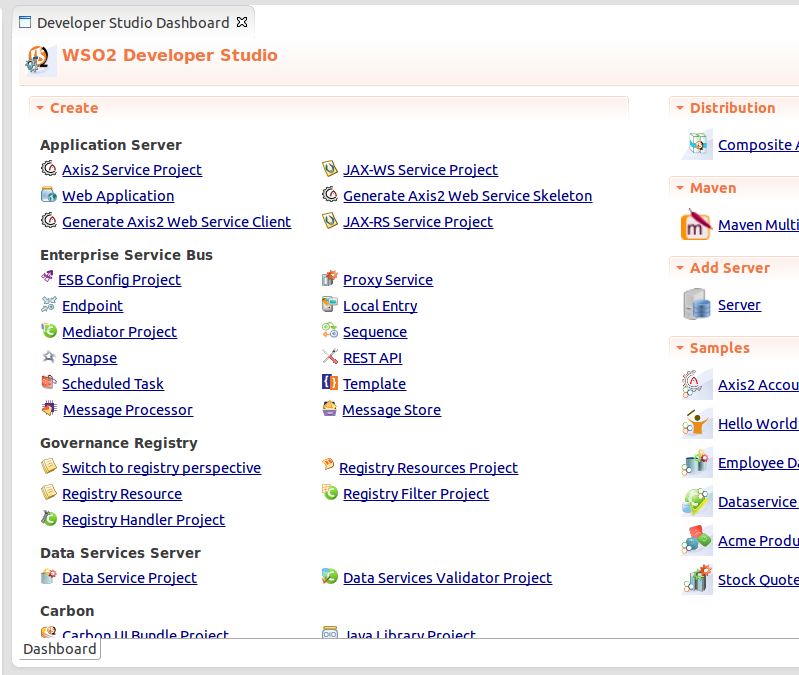This screenshot has width=799, height=675.
Task: Open the Endpoint link
Action: (92, 306)
